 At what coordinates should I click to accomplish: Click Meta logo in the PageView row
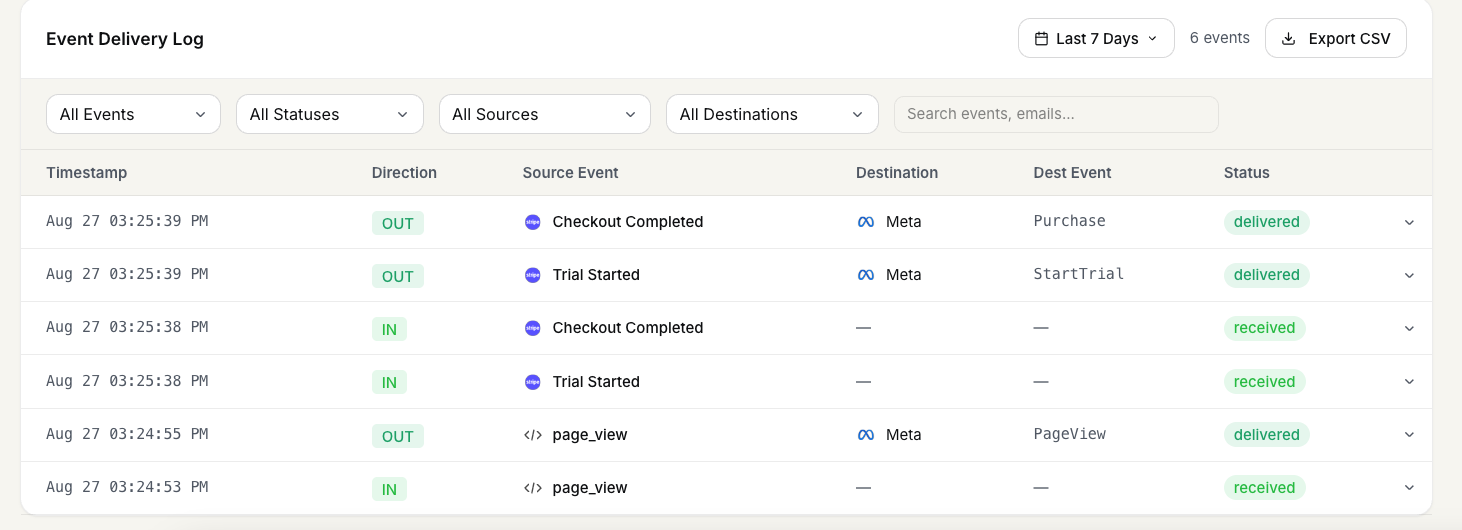pyautogui.click(x=866, y=435)
